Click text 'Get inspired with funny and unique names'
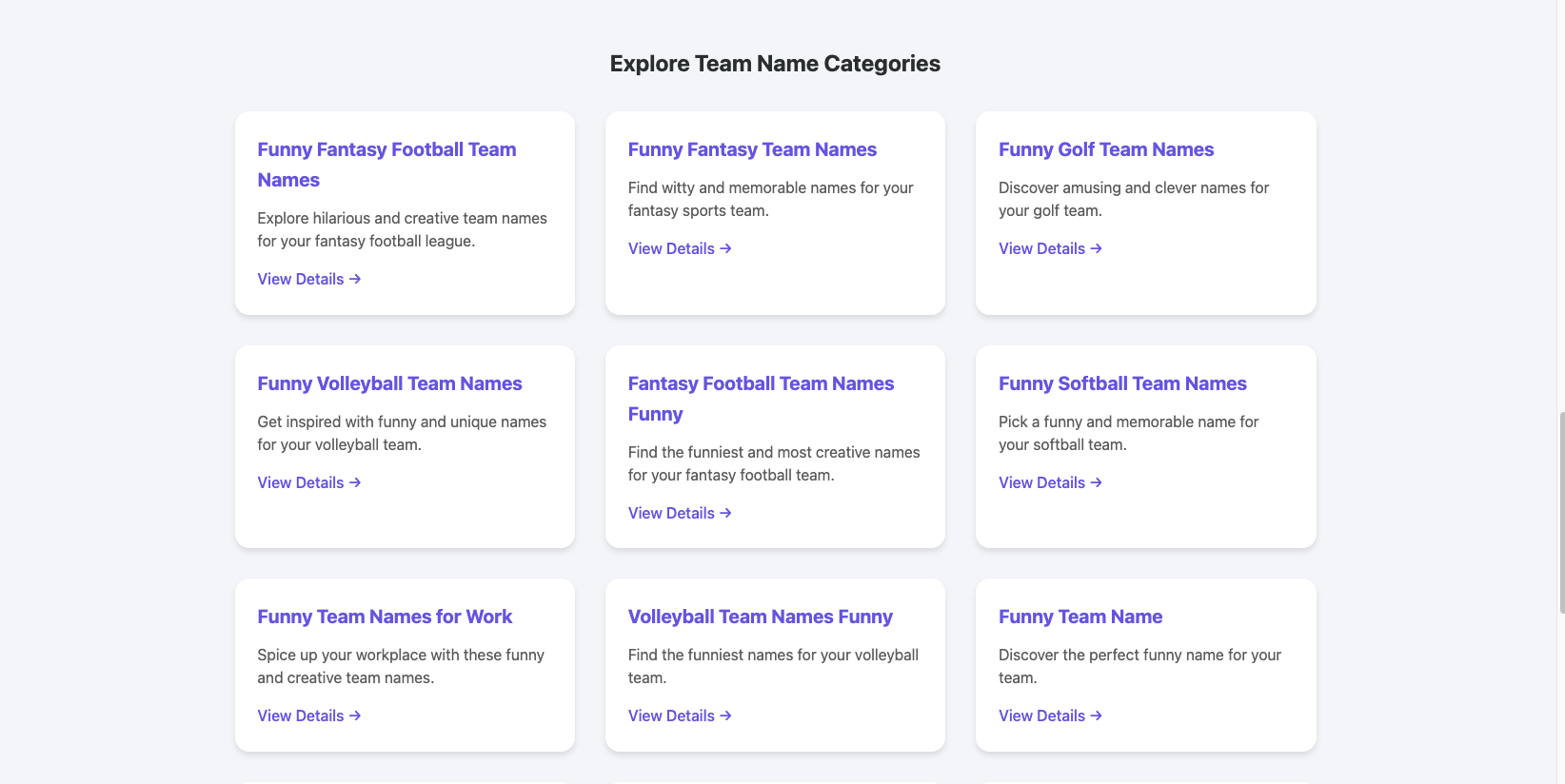The width and height of the screenshot is (1565, 784). [402, 421]
